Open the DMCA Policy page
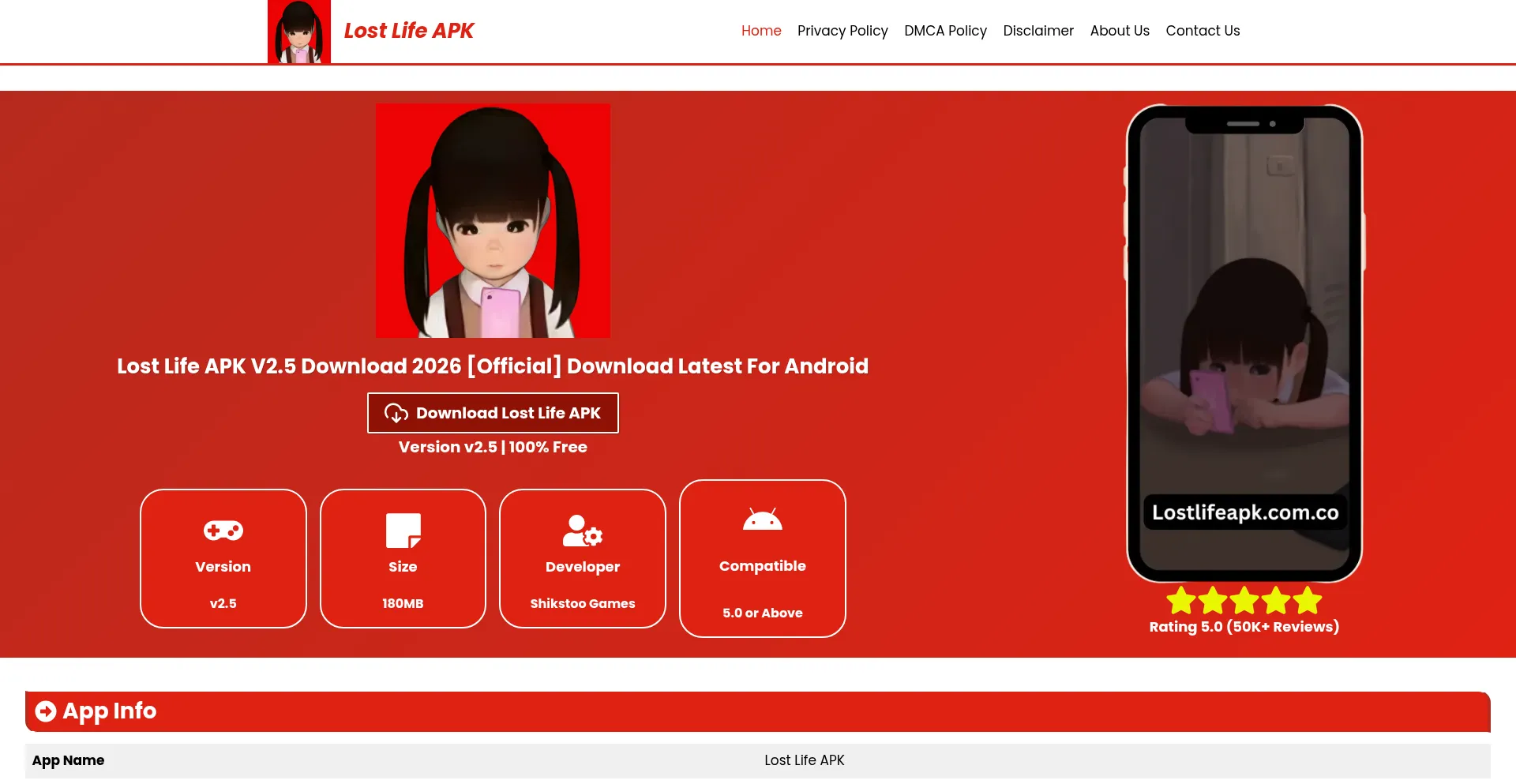The image size is (1516, 784). coord(945,31)
